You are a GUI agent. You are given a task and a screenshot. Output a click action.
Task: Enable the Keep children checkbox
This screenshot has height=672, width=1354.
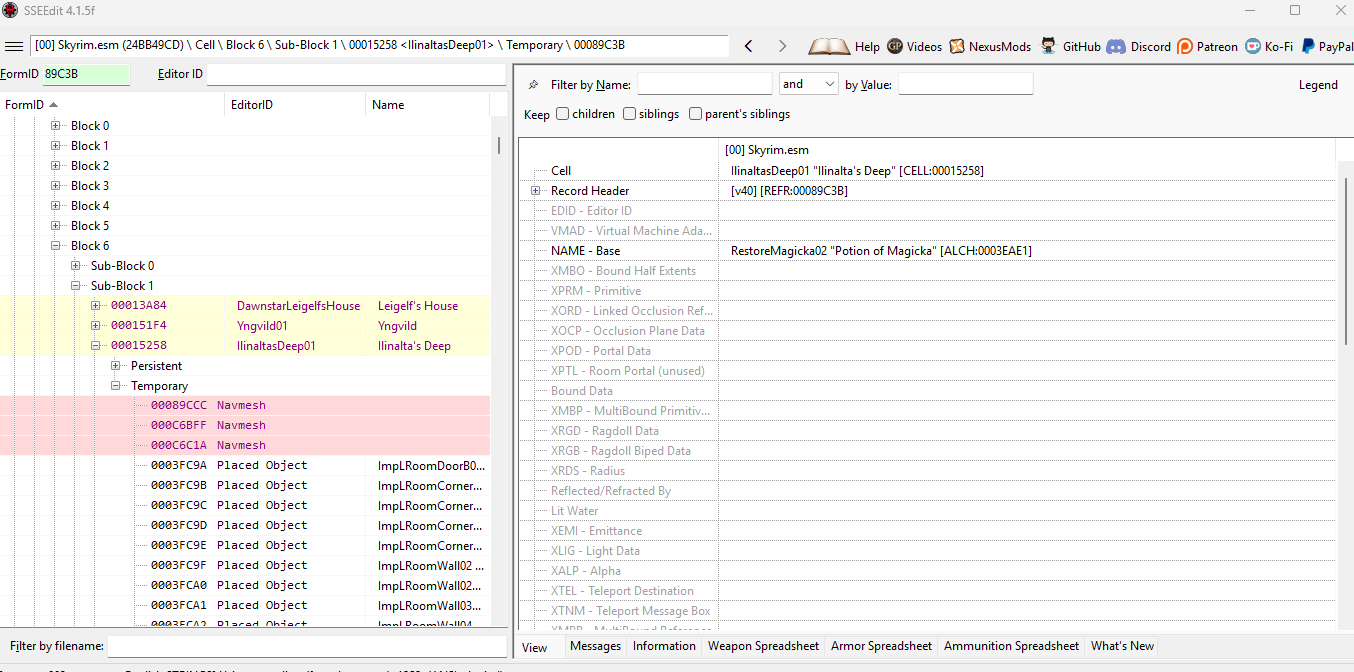563,114
